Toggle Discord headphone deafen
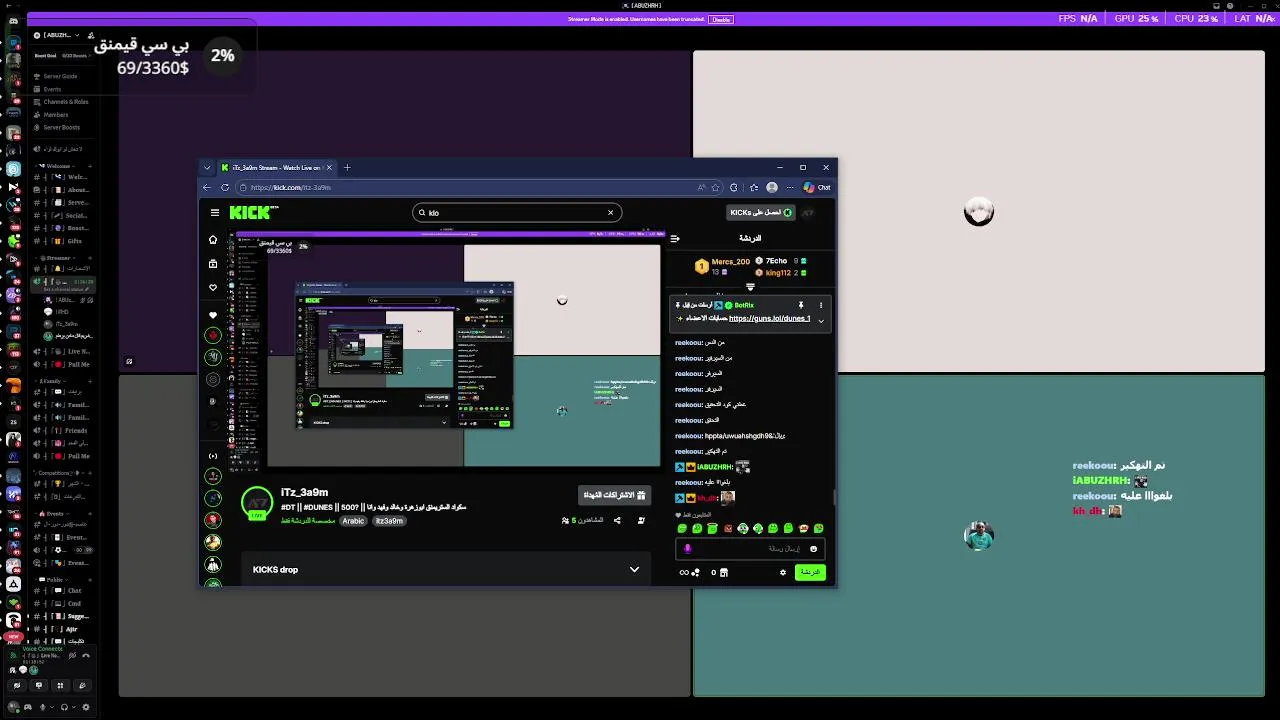 pos(64,707)
